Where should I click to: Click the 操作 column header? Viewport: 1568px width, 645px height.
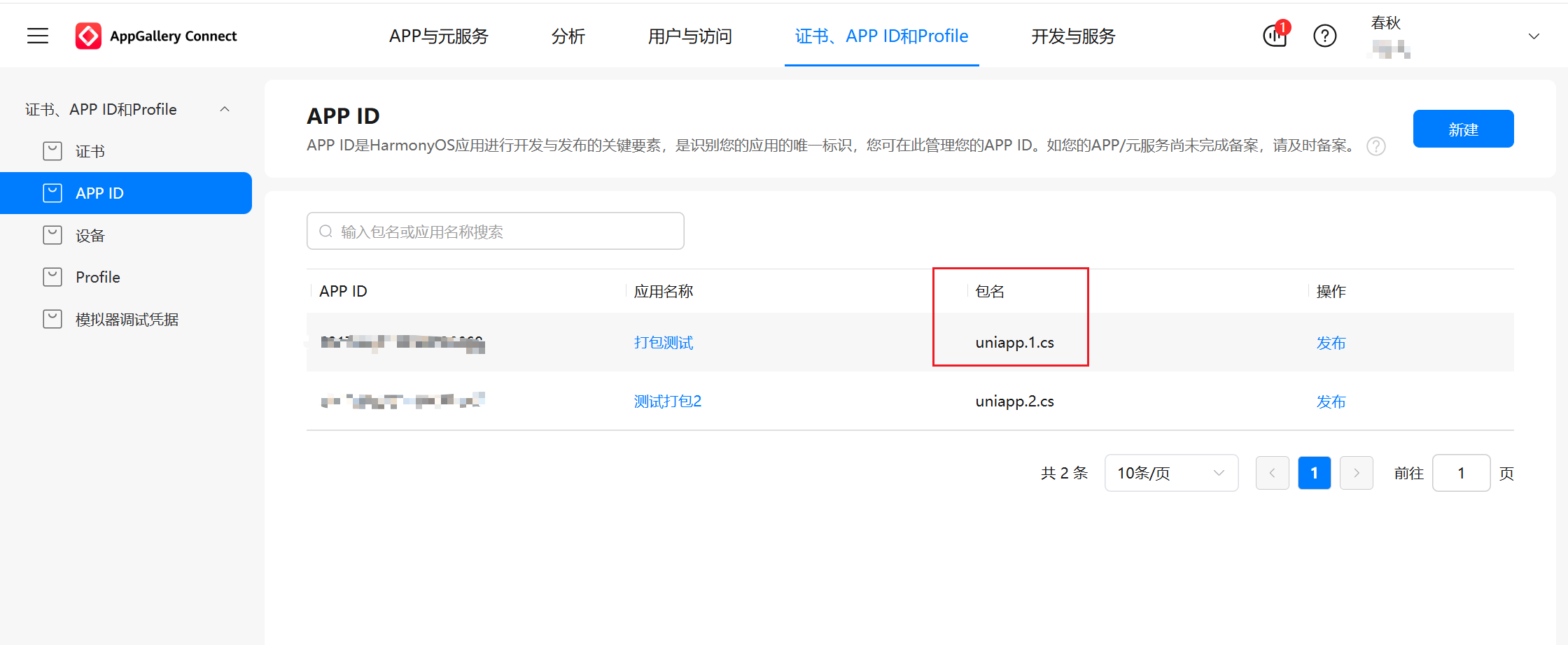pos(1331,291)
